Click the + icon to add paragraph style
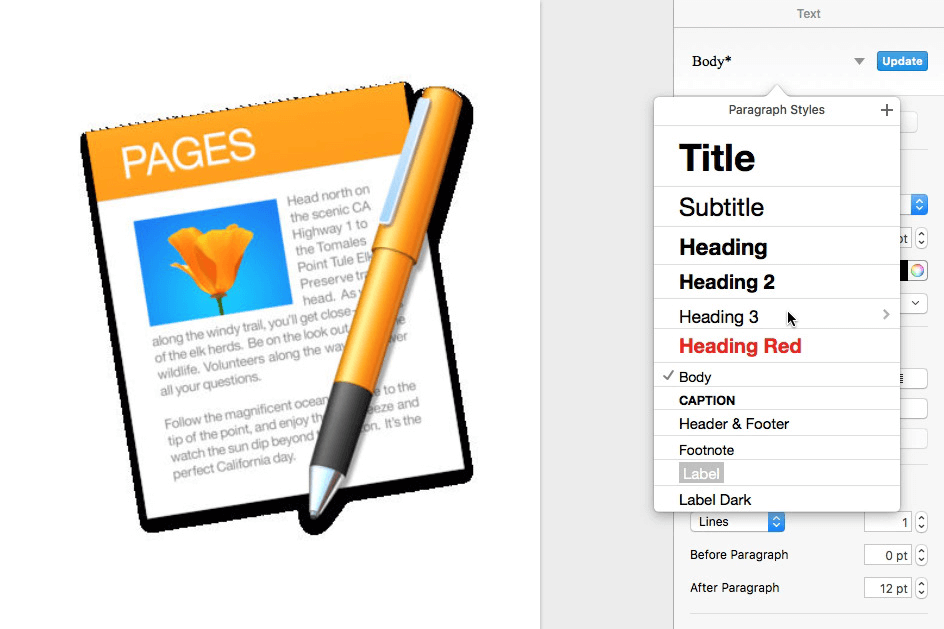Viewport: 944px width, 629px height. 886,110
